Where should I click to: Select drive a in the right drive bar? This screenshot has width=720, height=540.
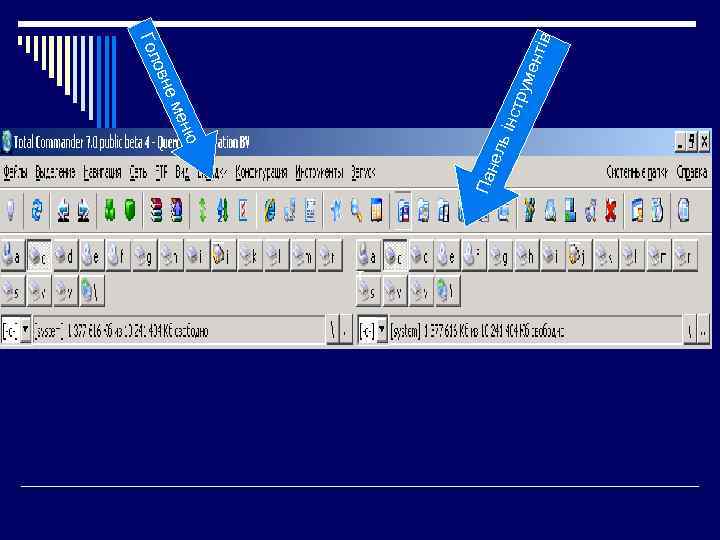click(368, 255)
